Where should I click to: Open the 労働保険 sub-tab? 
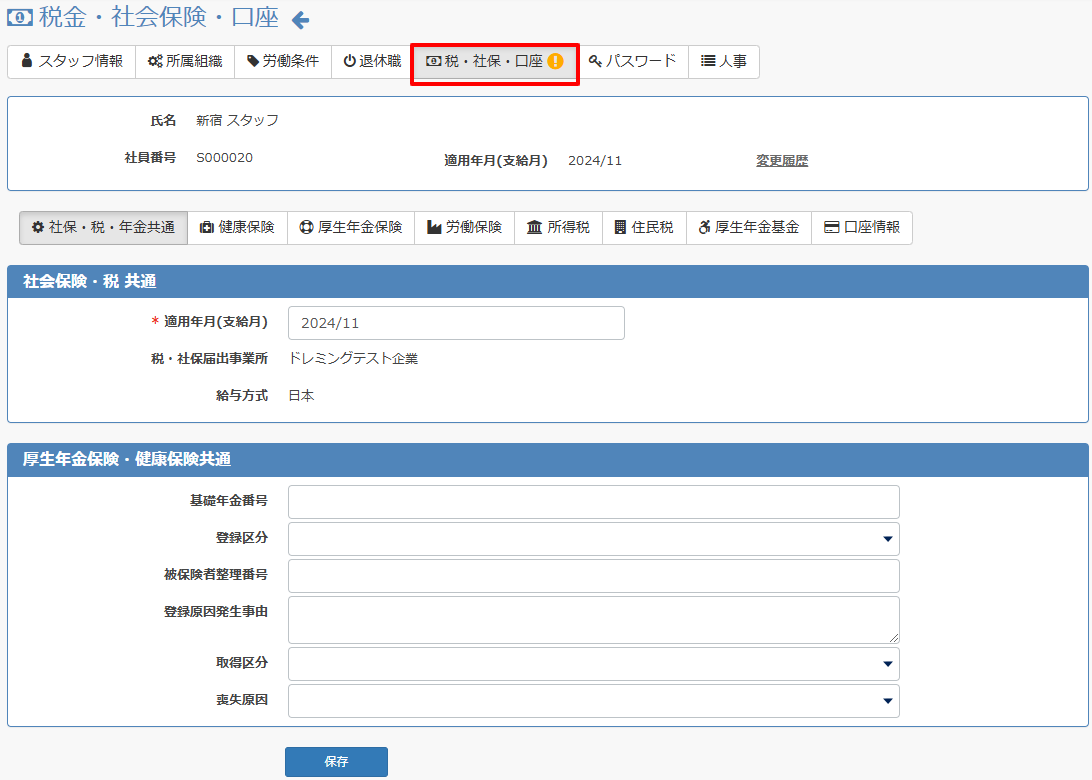(464, 227)
